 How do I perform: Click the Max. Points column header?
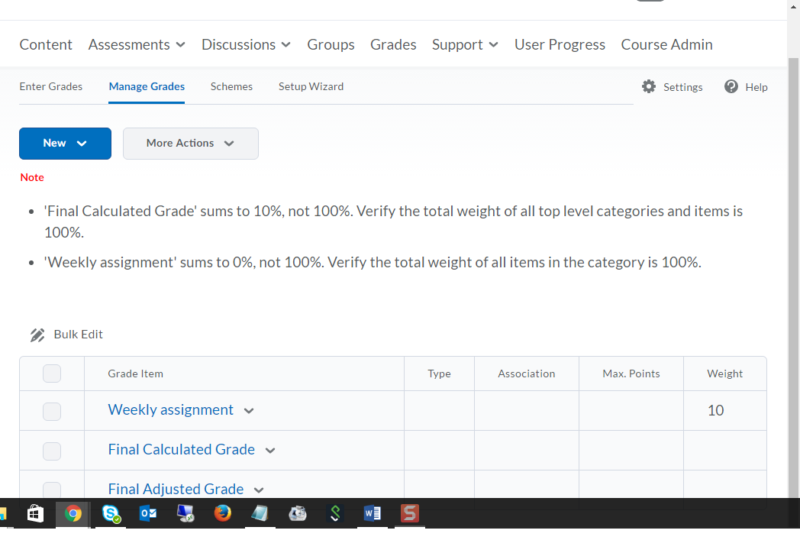(x=631, y=374)
